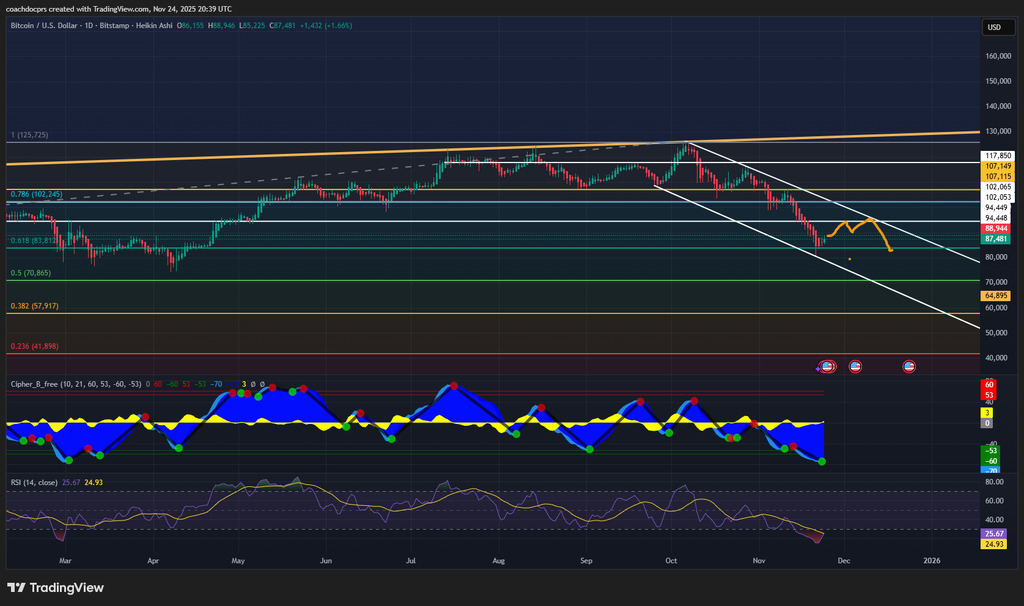Click the orange 64,895 price label
1024x606 pixels.
click(995, 295)
